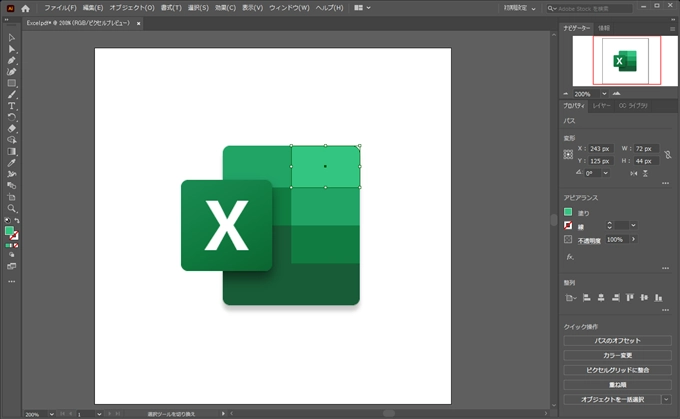Image resolution: width=680 pixels, height=419 pixels.
Task: Click the opacity icon in Appearance
Action: [568, 239]
